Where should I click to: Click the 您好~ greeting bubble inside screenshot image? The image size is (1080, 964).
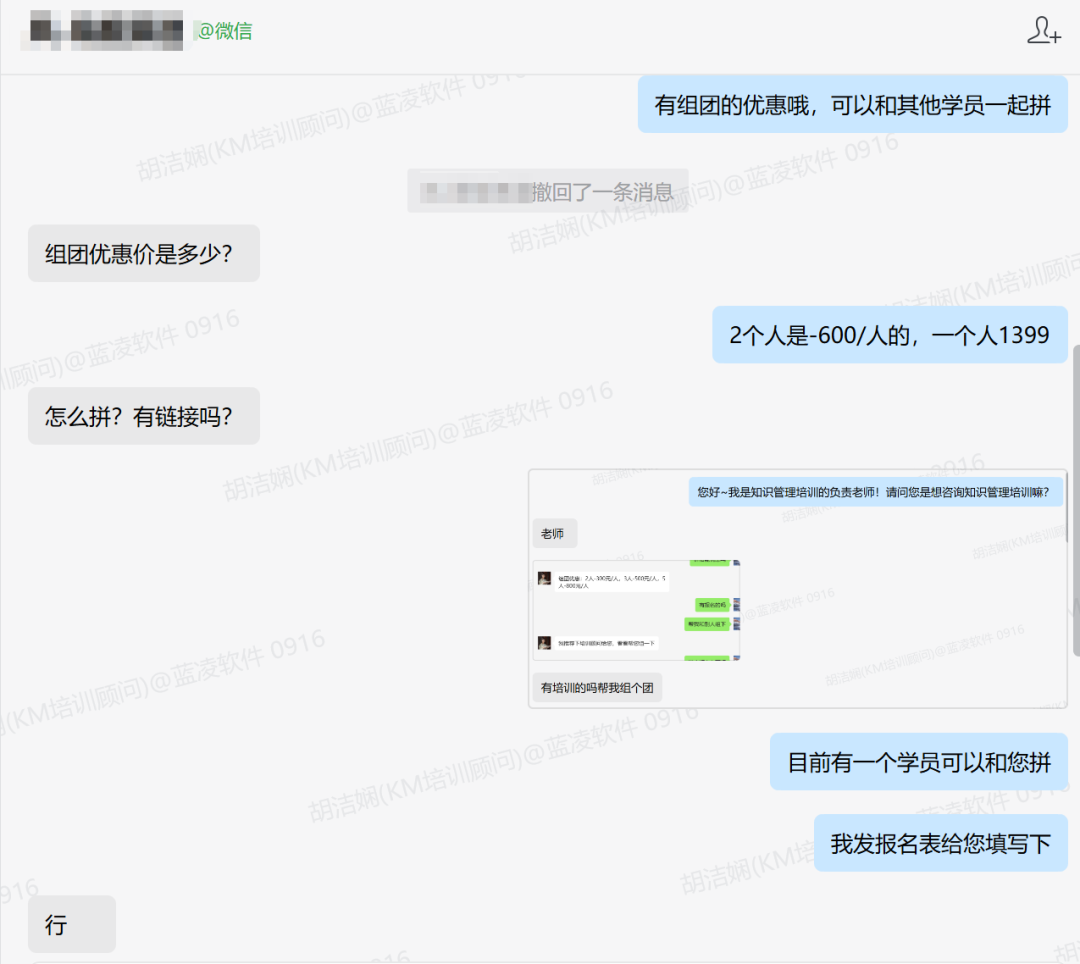874,492
